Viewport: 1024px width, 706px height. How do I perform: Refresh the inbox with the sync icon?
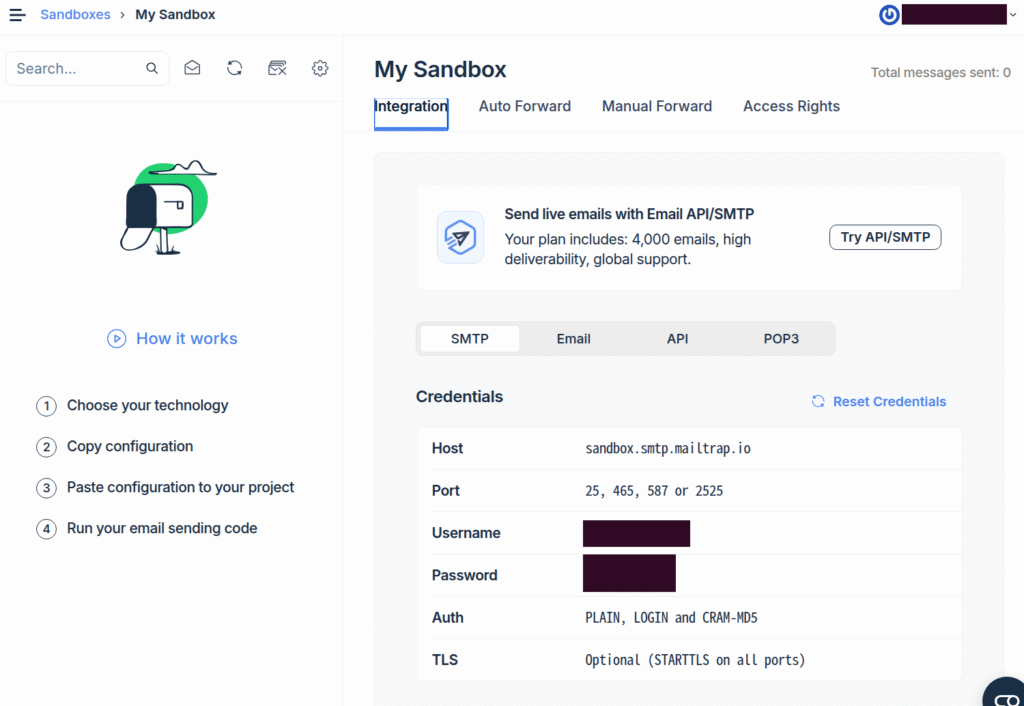[x=234, y=67]
